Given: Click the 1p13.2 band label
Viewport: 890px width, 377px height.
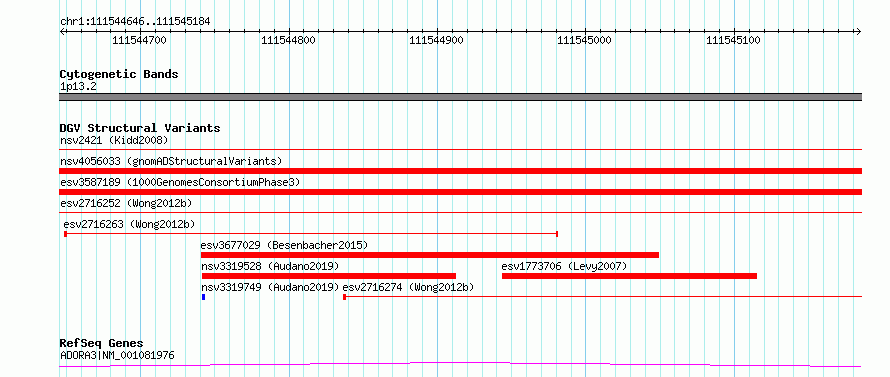Looking at the screenshot, I should tap(78, 87).
